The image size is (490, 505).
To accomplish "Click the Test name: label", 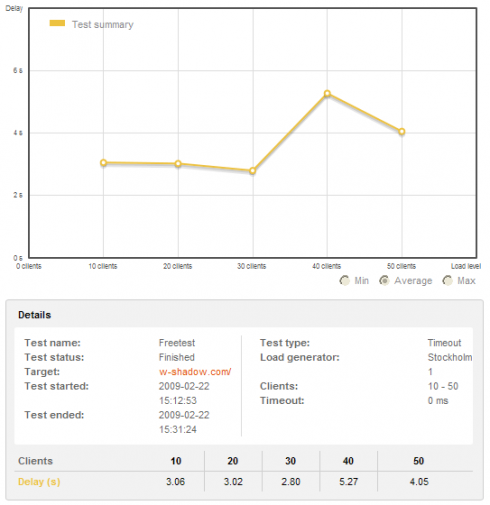I will pos(53,343).
